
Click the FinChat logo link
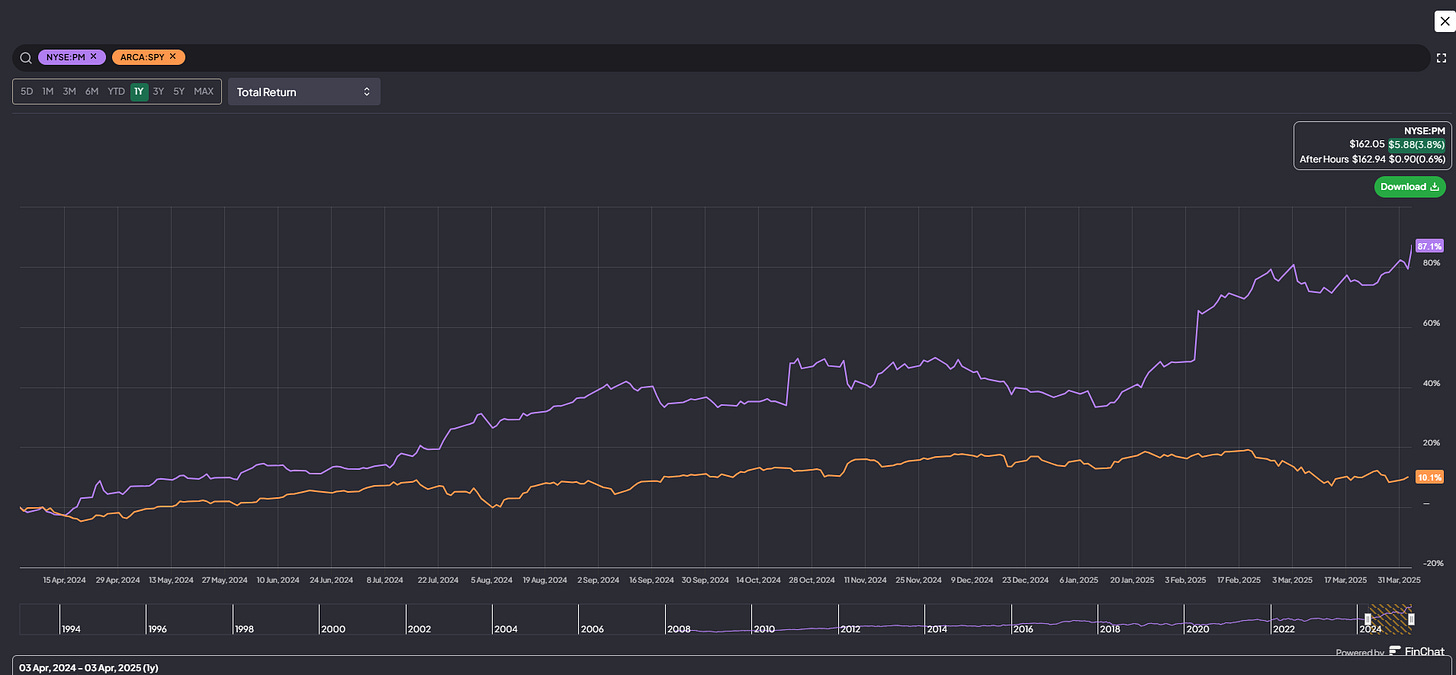1416,652
